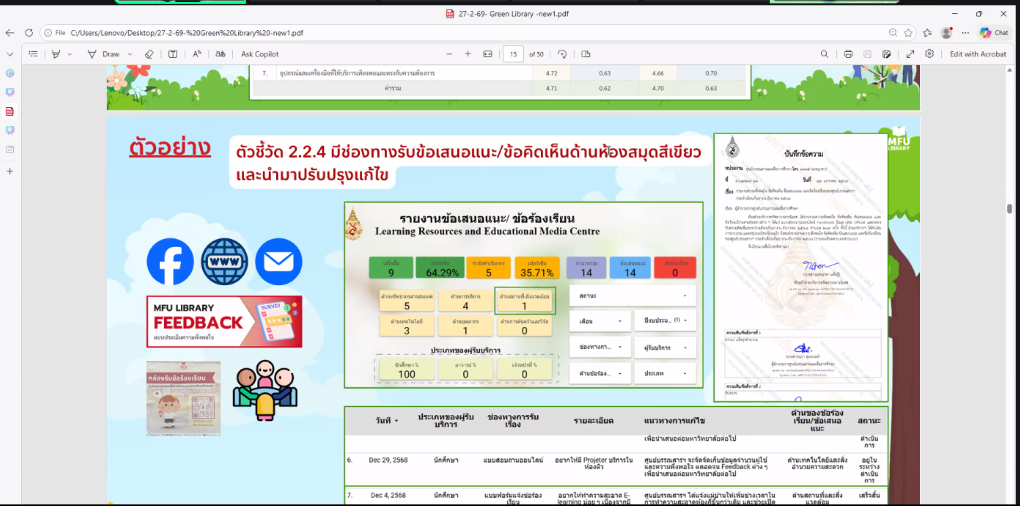
Task: Select the Erase tool
Action: coord(149,54)
